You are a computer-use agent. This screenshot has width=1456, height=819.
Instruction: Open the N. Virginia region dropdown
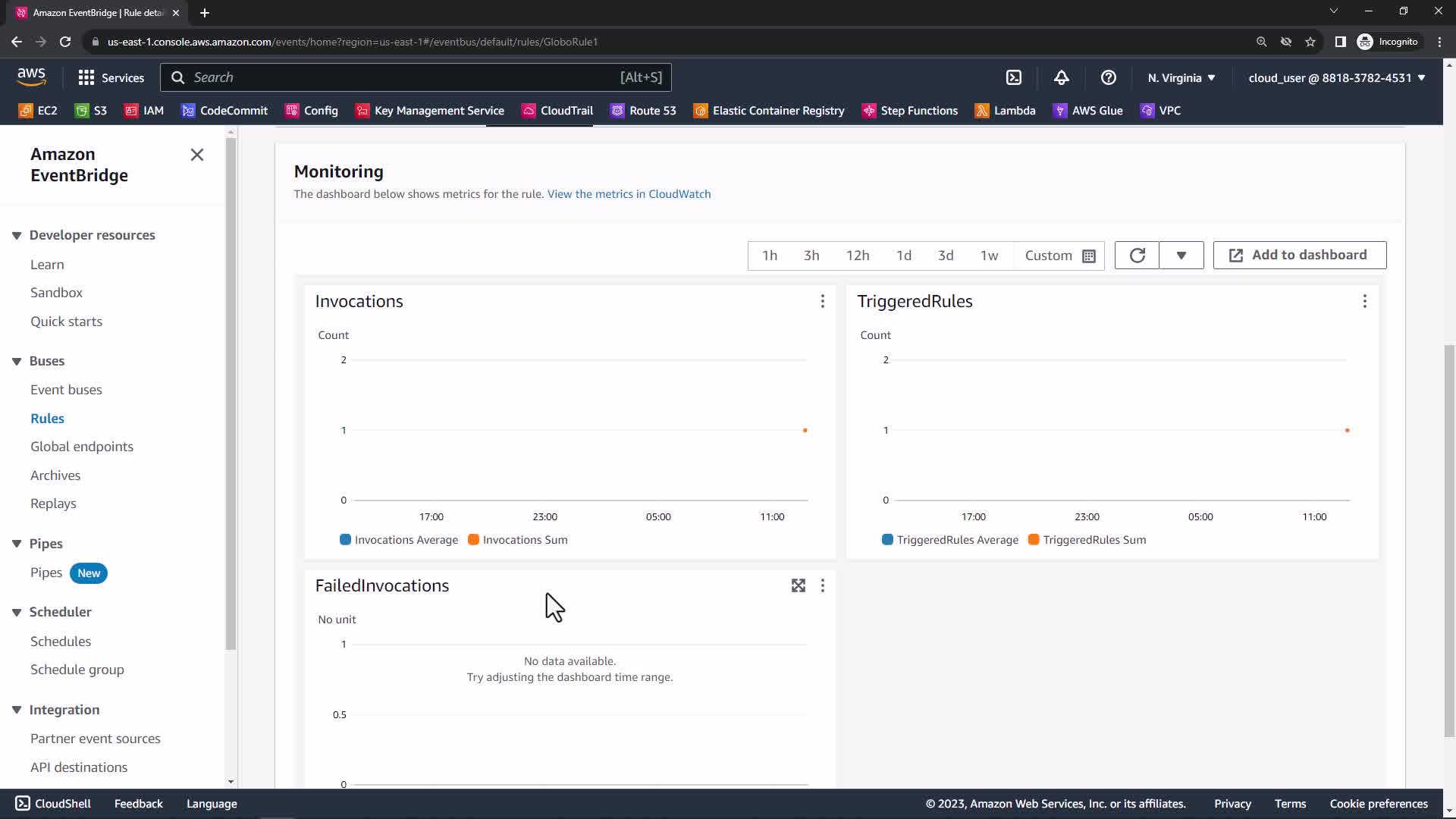click(1181, 77)
